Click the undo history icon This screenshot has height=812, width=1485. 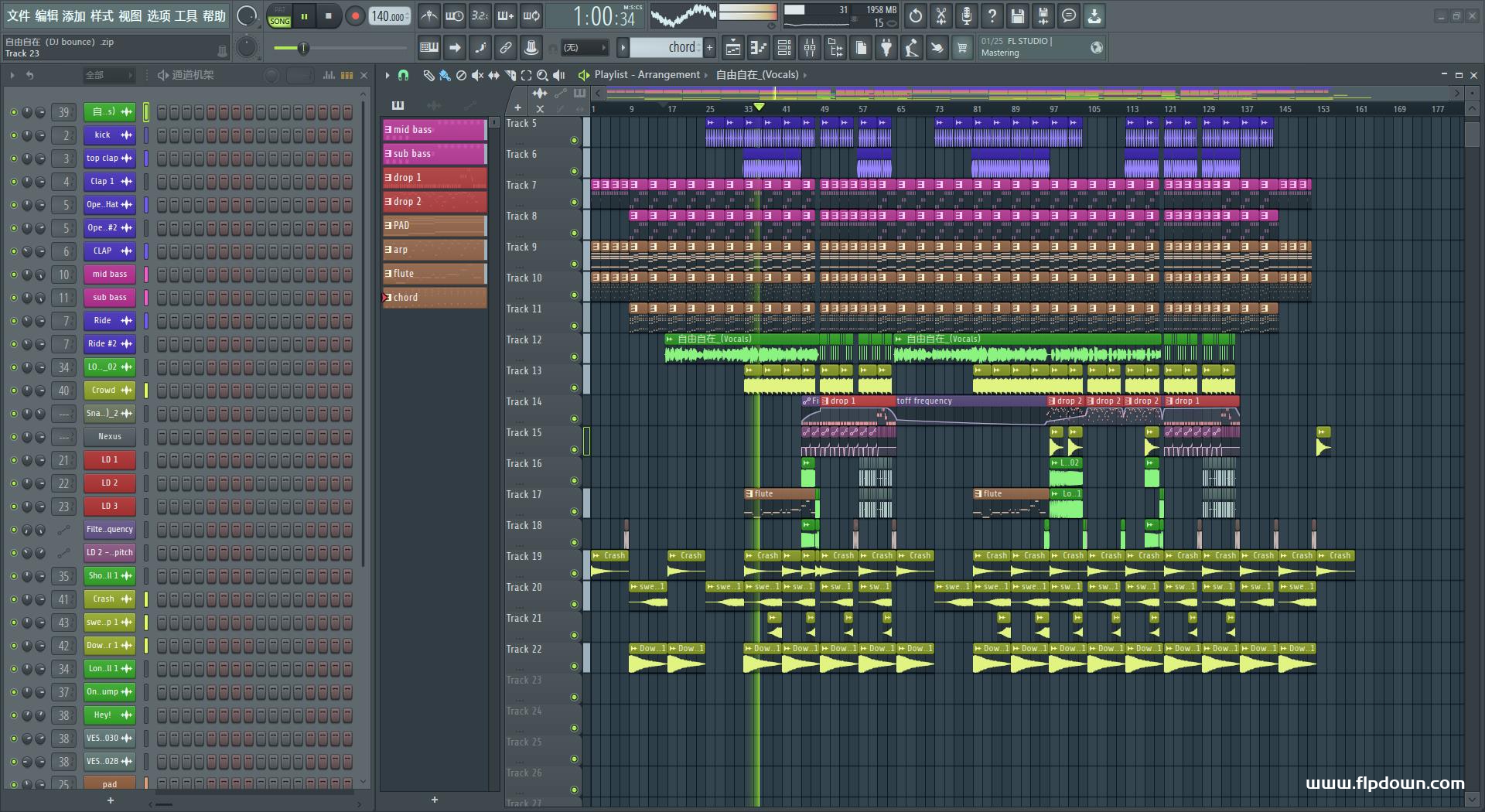[x=915, y=15]
